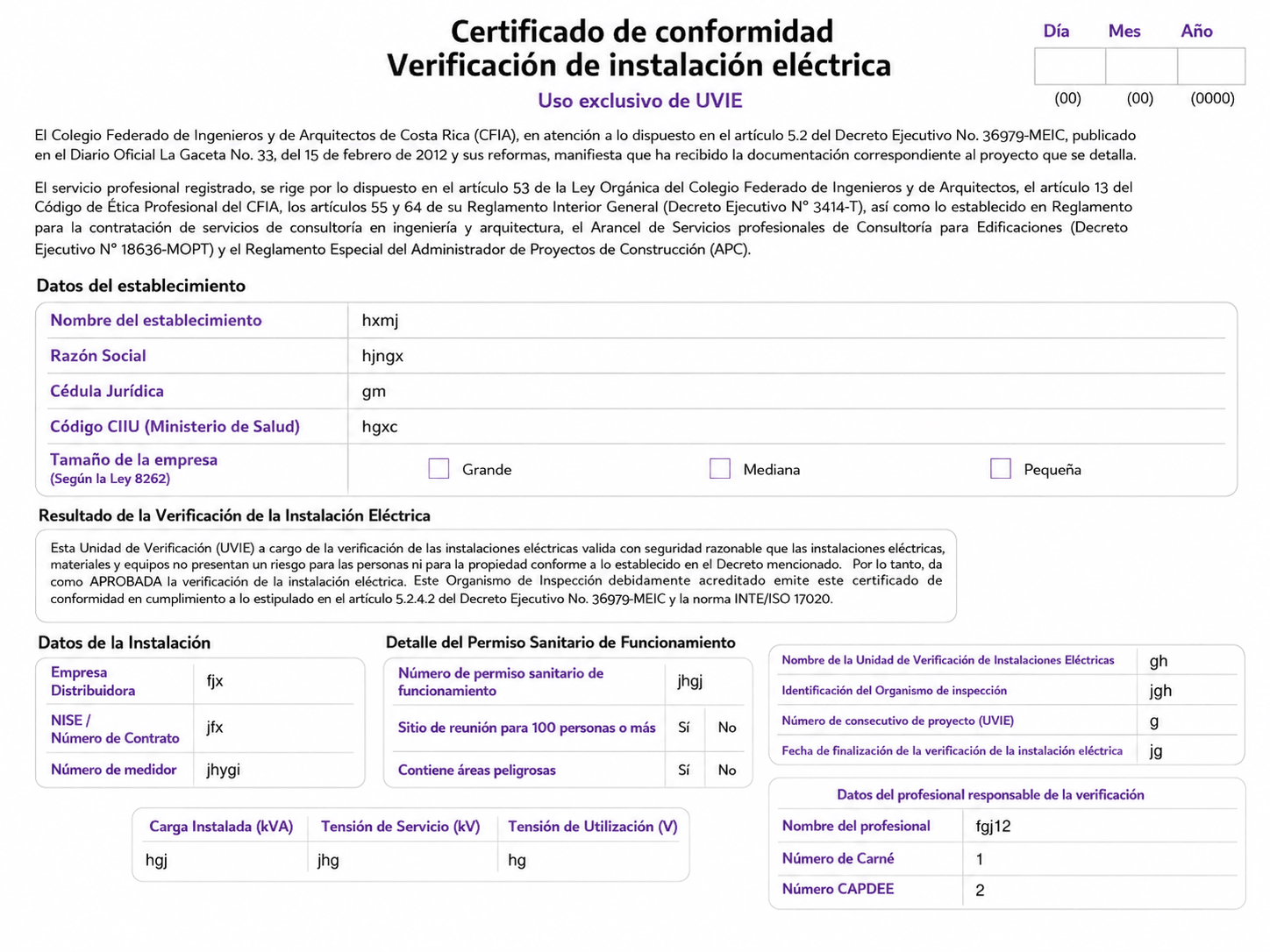Click the Empresa Distribuidora field

275,681
